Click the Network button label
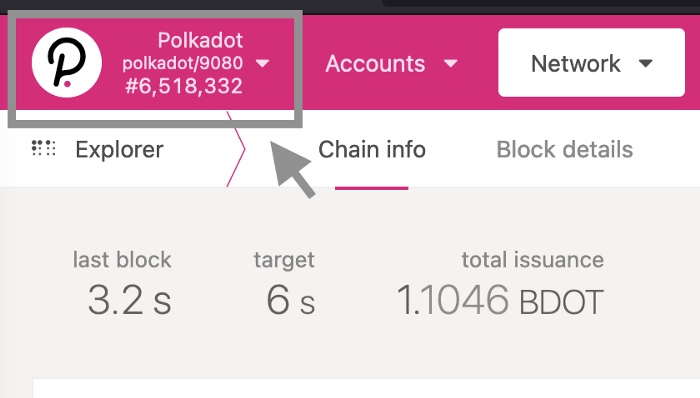700x398 pixels. tap(575, 64)
